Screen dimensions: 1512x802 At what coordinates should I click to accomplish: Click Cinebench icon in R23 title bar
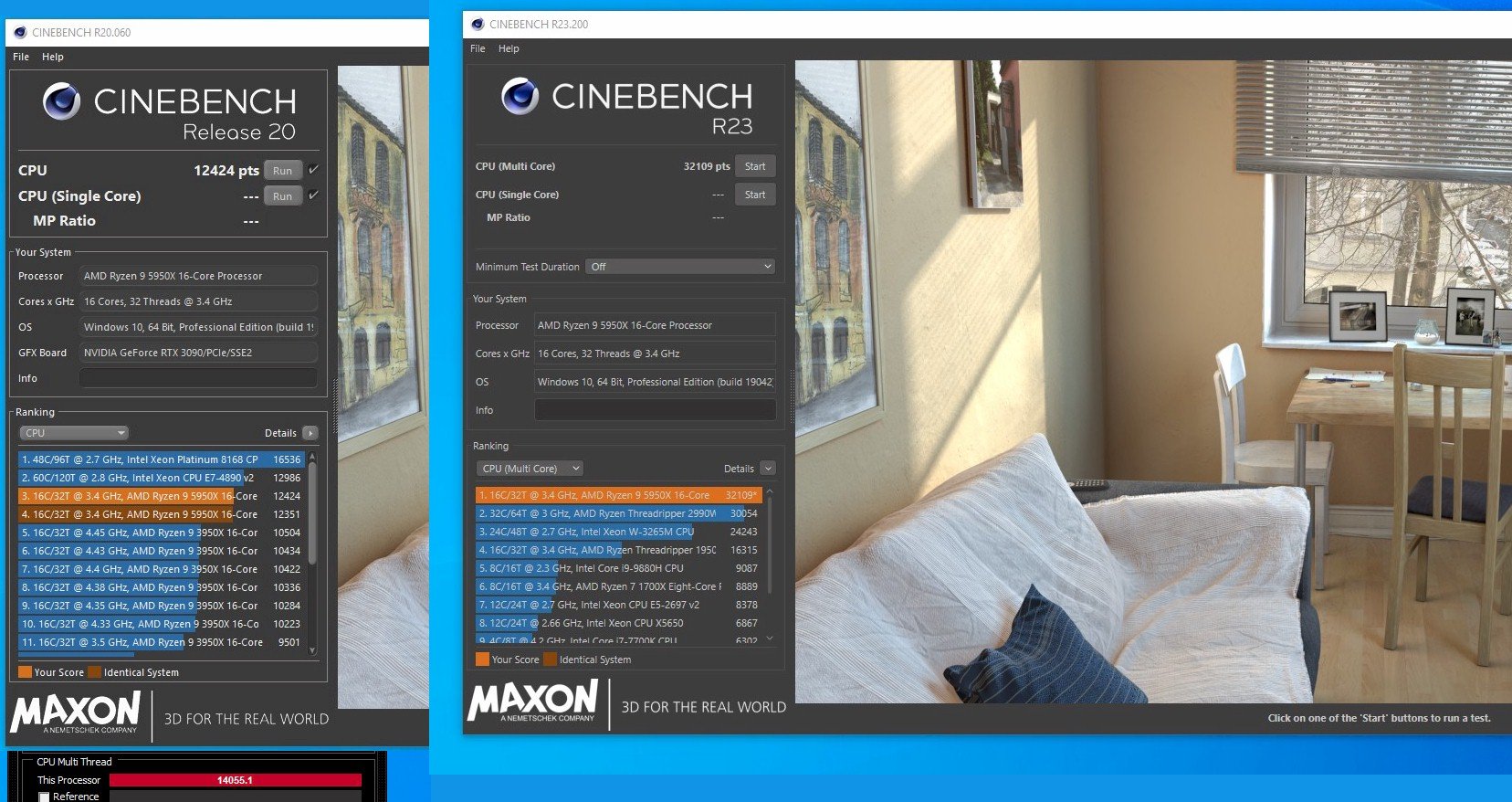478,24
